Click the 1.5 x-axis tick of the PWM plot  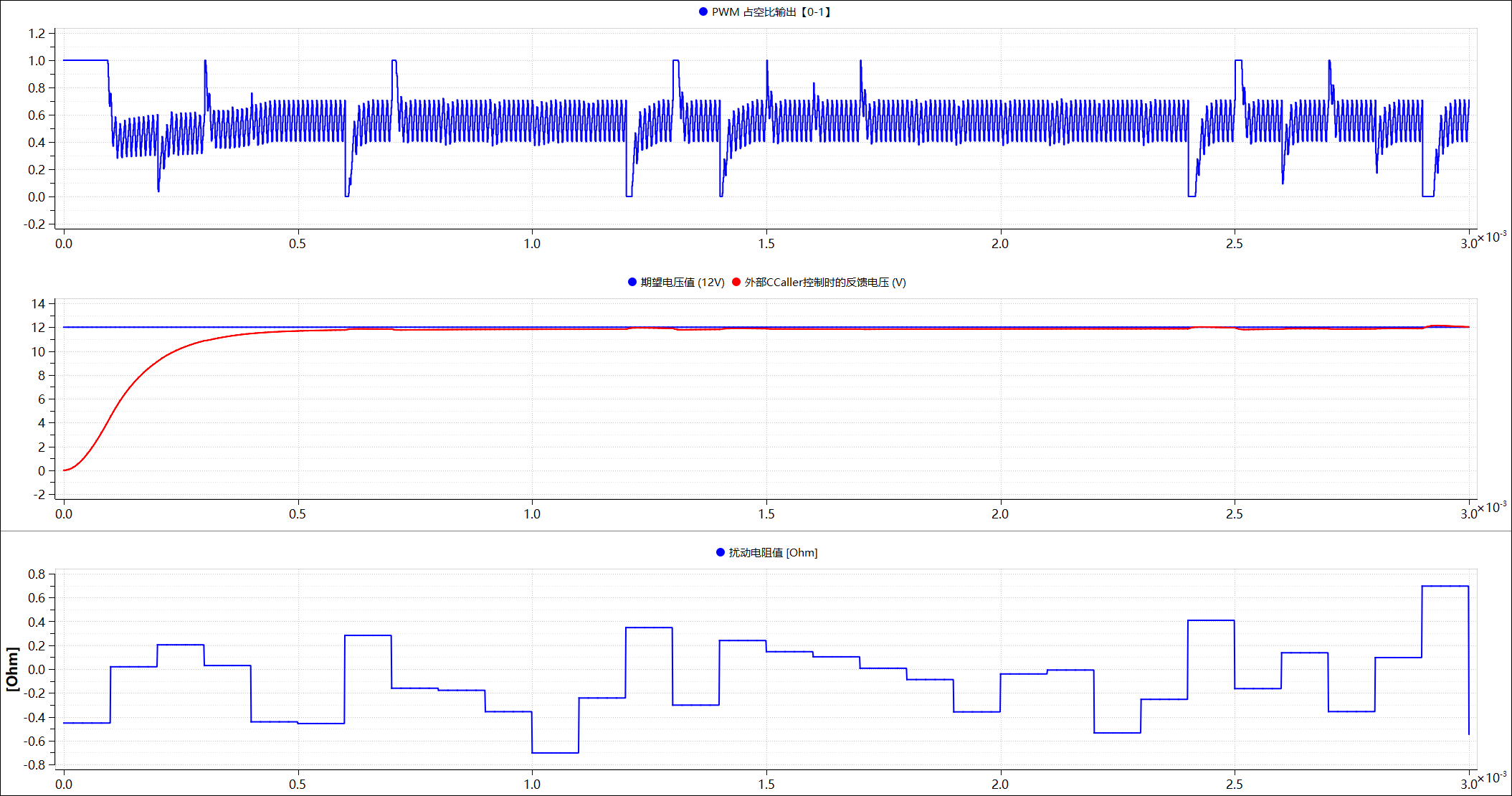tap(766, 244)
